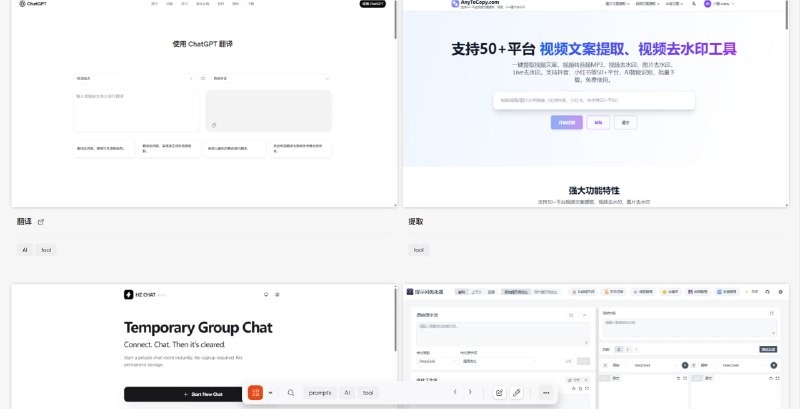
Task: Click the original prompt text area in optimizer
Action: (x=503, y=334)
